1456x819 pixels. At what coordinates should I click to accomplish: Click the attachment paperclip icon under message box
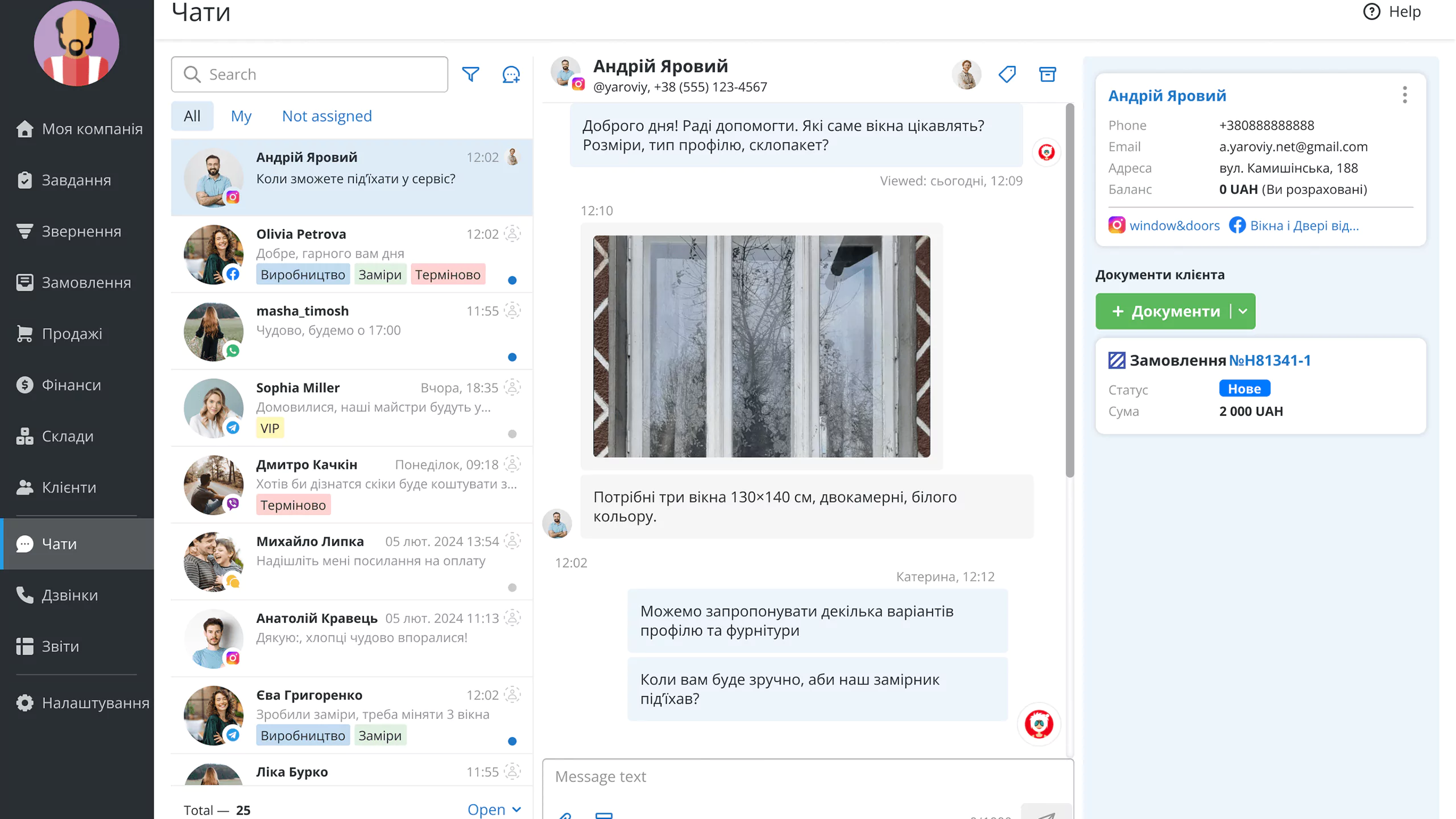pos(565,815)
